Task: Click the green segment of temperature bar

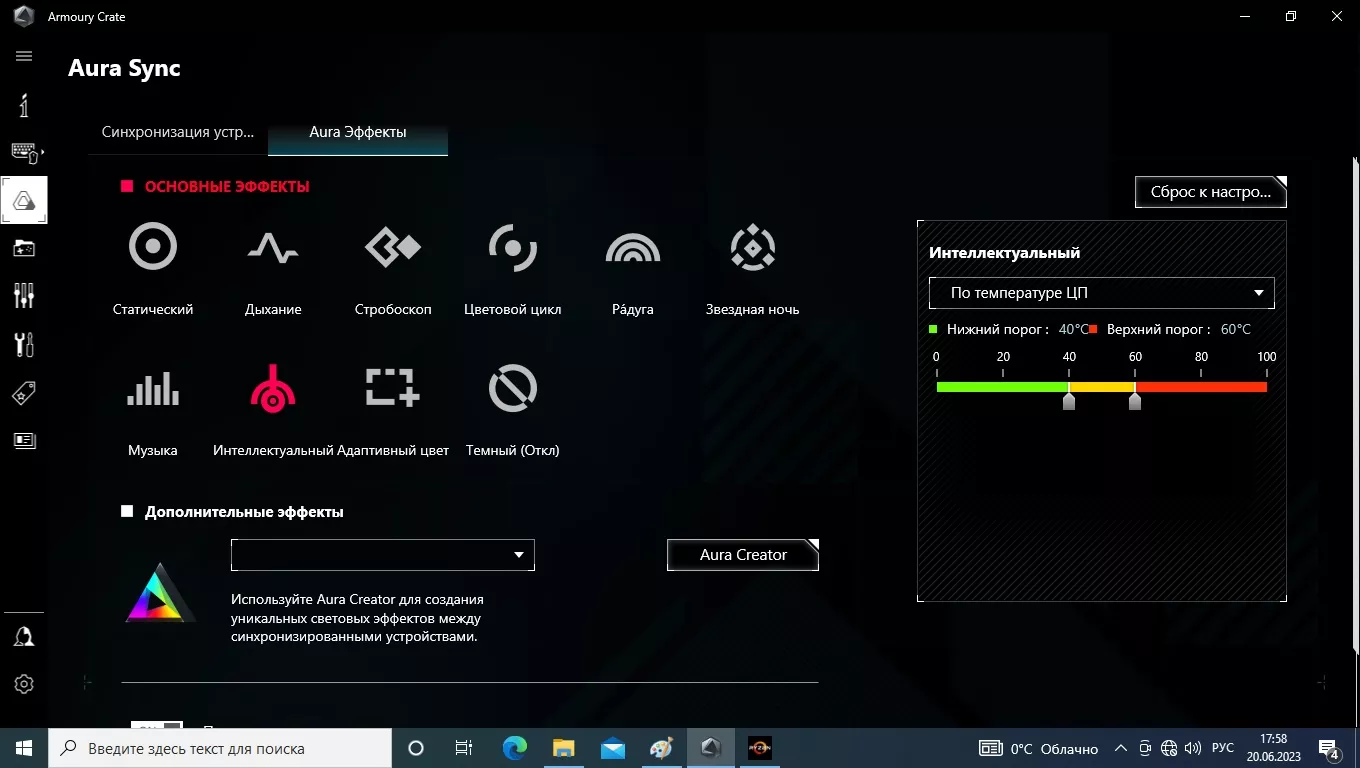Action: (1002, 387)
